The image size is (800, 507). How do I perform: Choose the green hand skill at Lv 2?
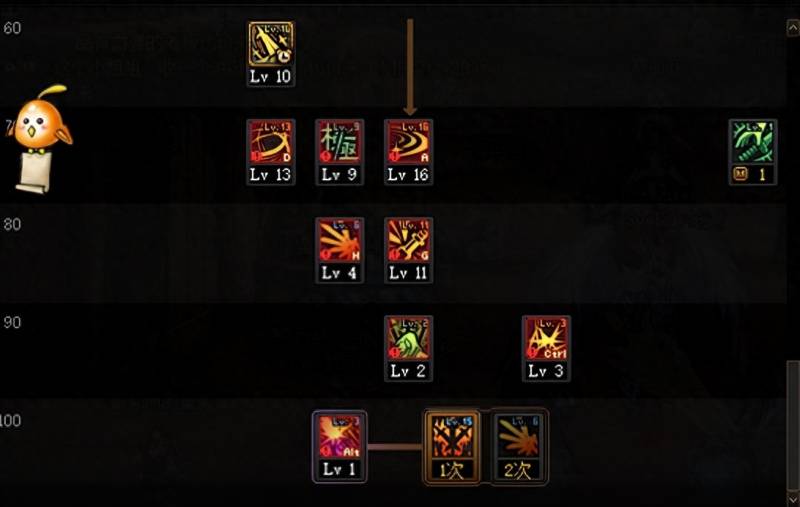[x=408, y=348]
